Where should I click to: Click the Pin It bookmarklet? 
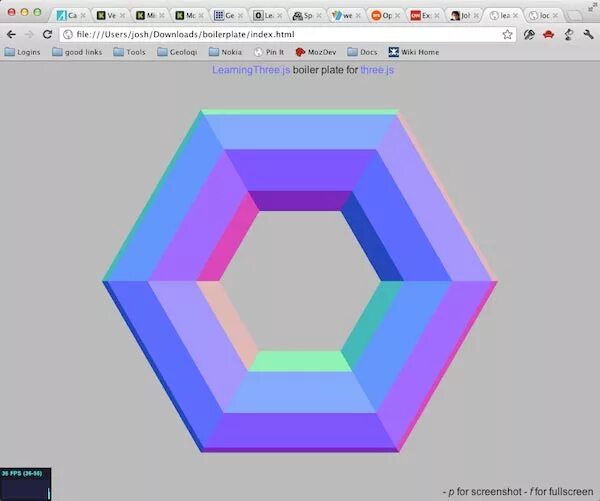click(269, 52)
